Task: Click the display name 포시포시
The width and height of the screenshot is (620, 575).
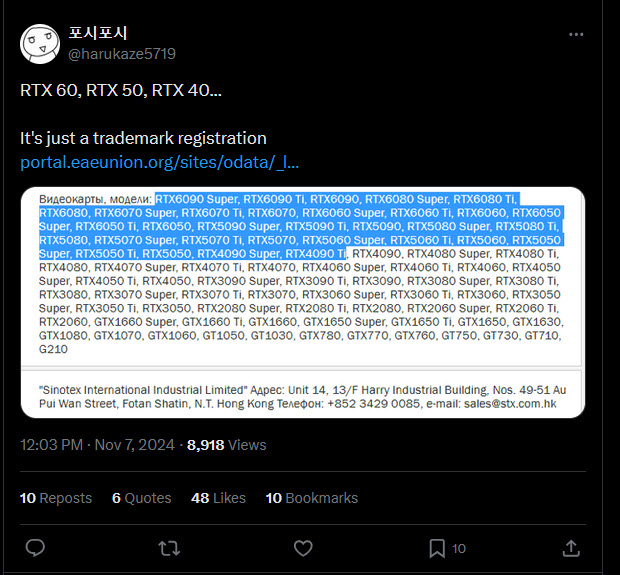Action: tap(98, 32)
